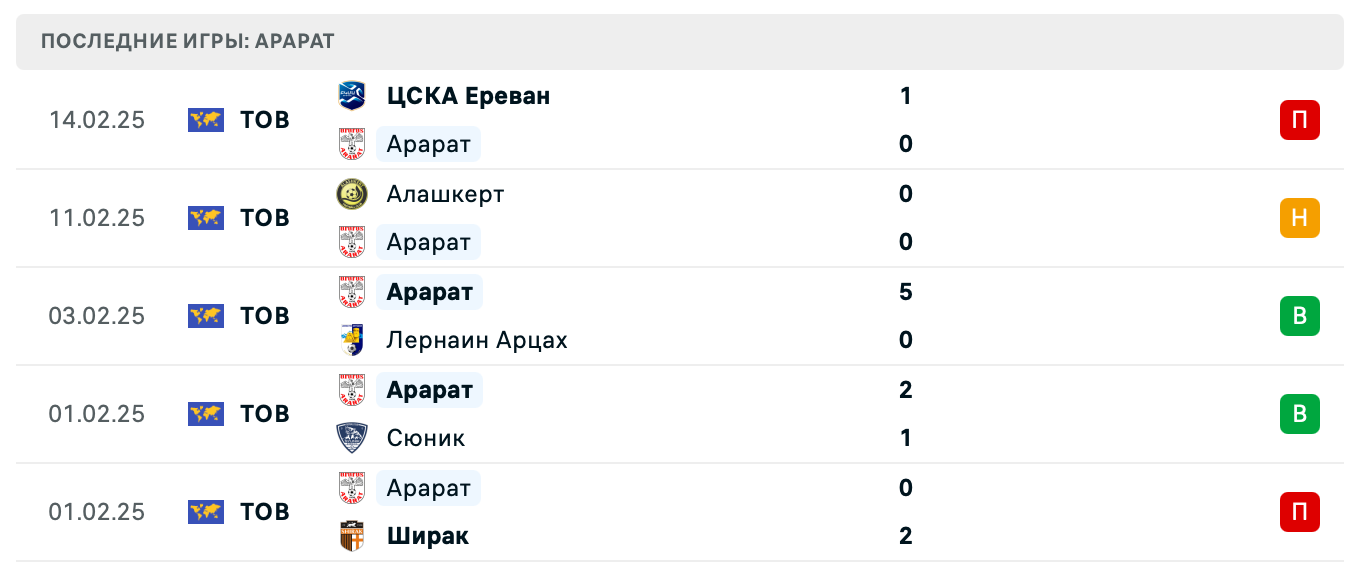This screenshot has width=1360, height=576.
Task: Select the green В badge for the Сюник match
Action: [x=1299, y=414]
